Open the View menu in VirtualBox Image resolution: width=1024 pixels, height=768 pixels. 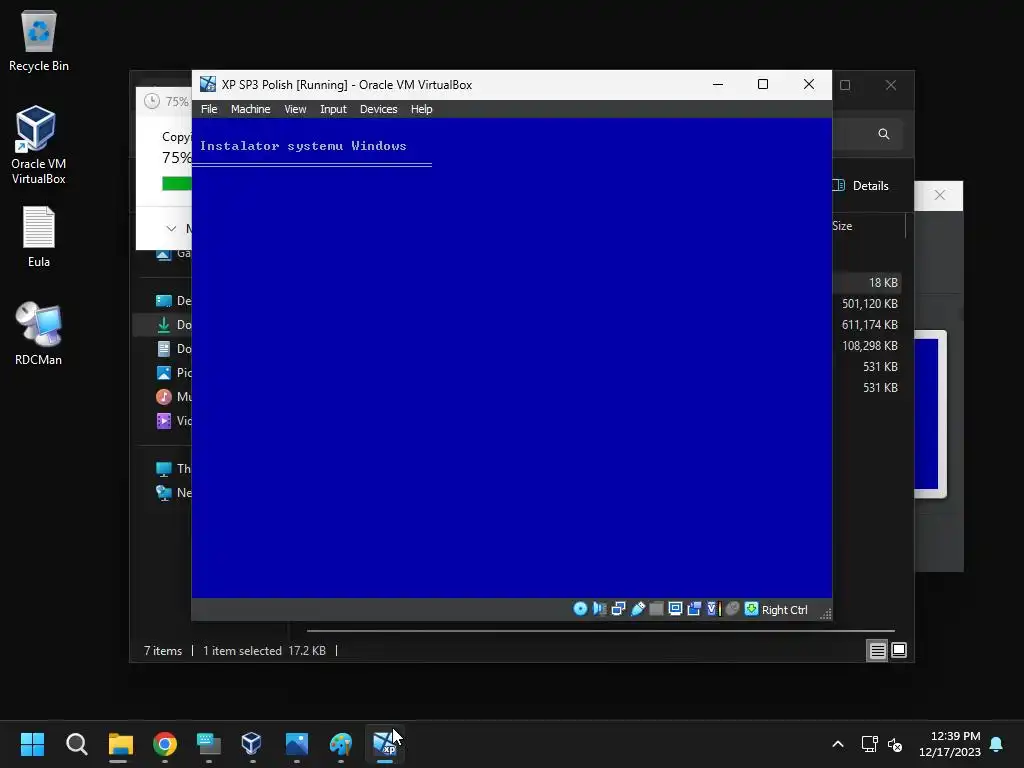coord(295,109)
